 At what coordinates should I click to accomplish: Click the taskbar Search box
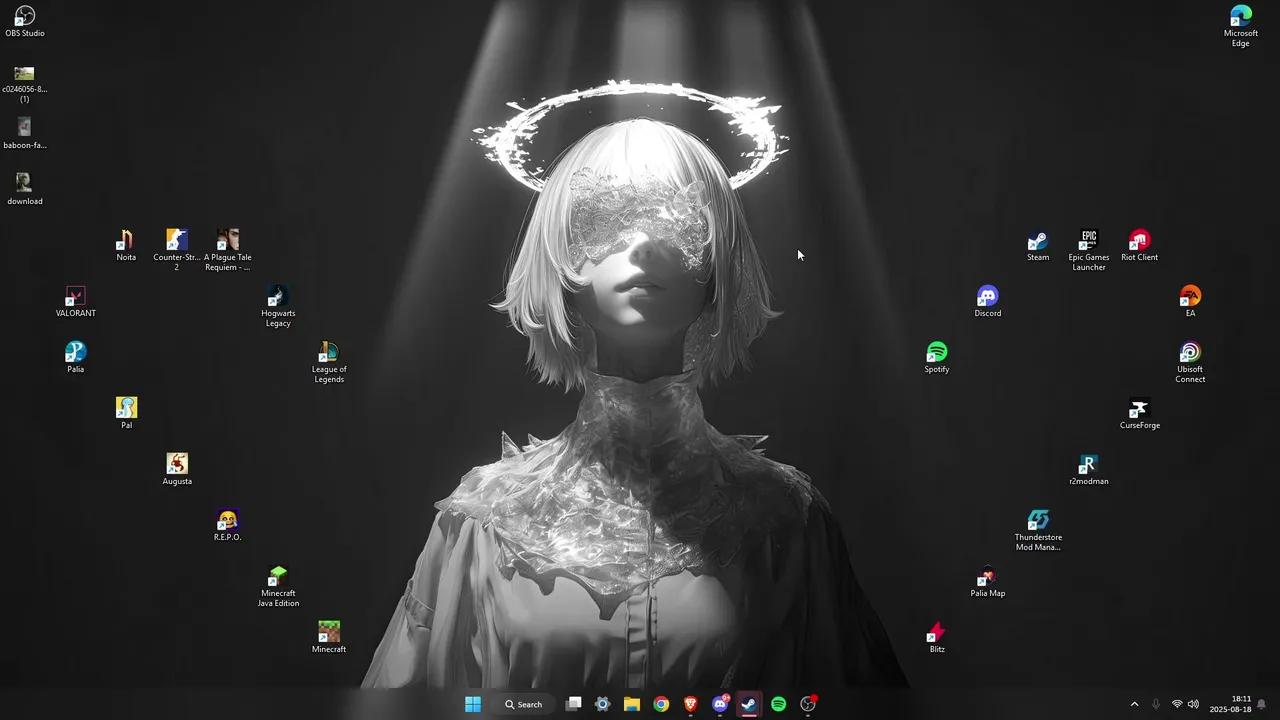tap(524, 704)
